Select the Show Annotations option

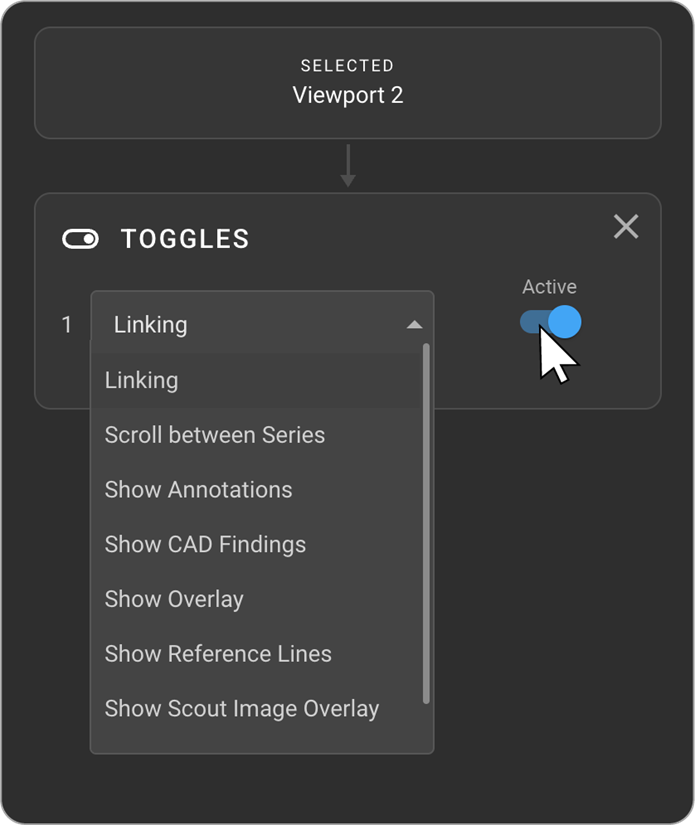[x=198, y=490]
